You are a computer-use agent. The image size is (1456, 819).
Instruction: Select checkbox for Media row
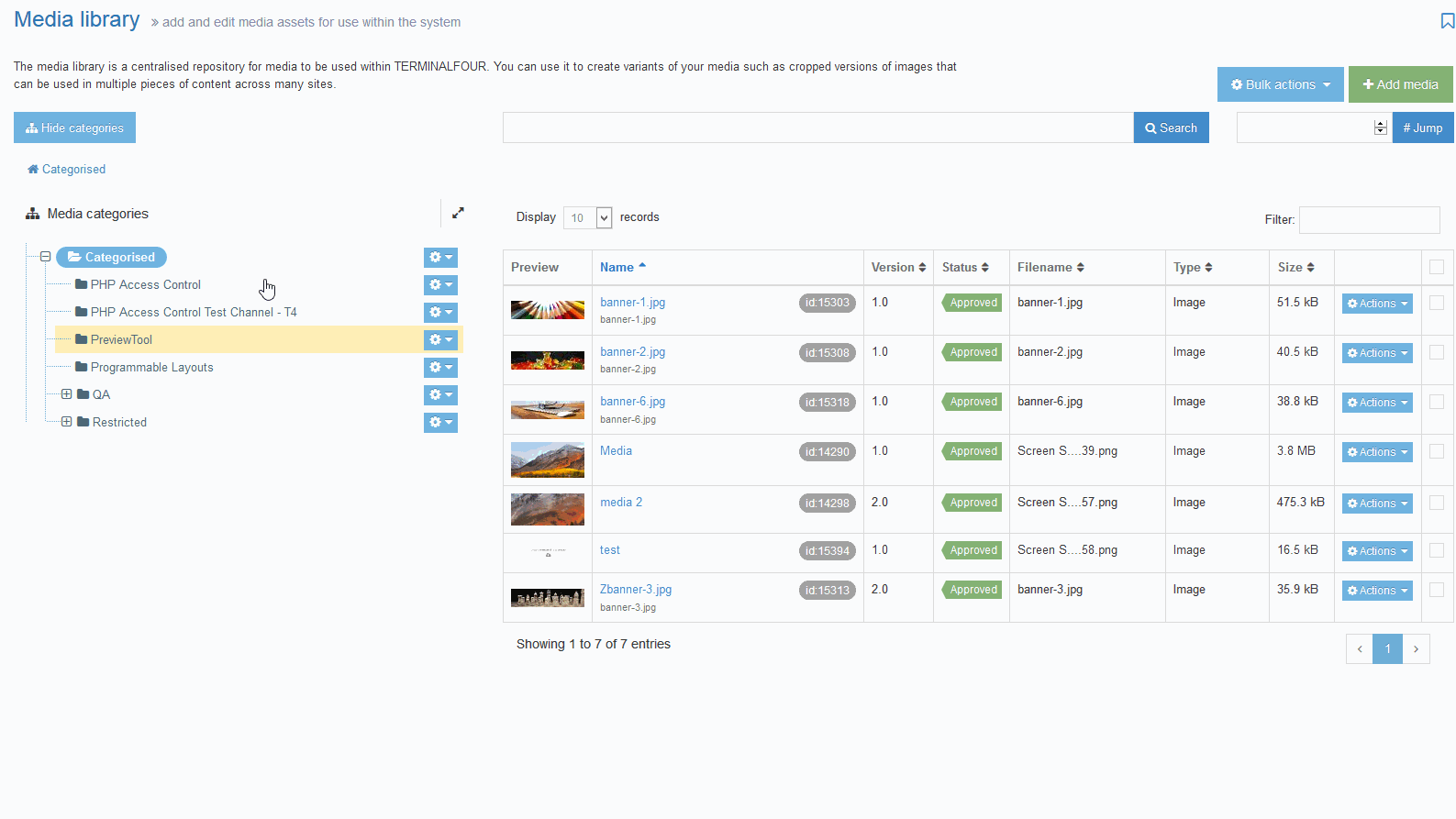point(1437,451)
